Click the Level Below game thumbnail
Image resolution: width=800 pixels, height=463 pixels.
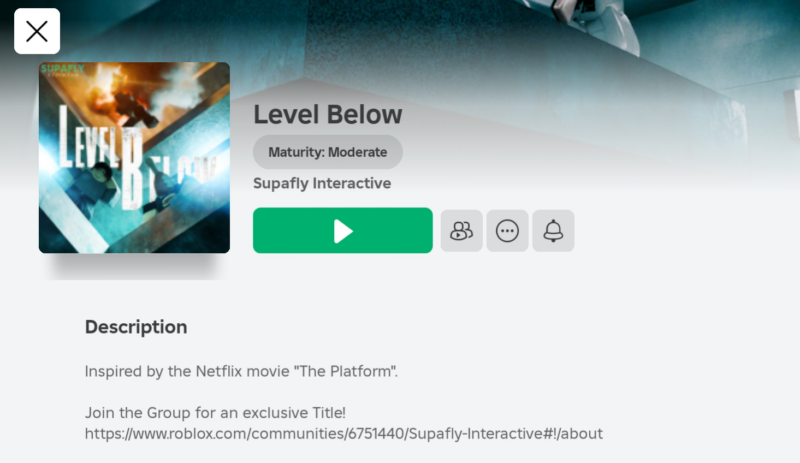pos(134,158)
